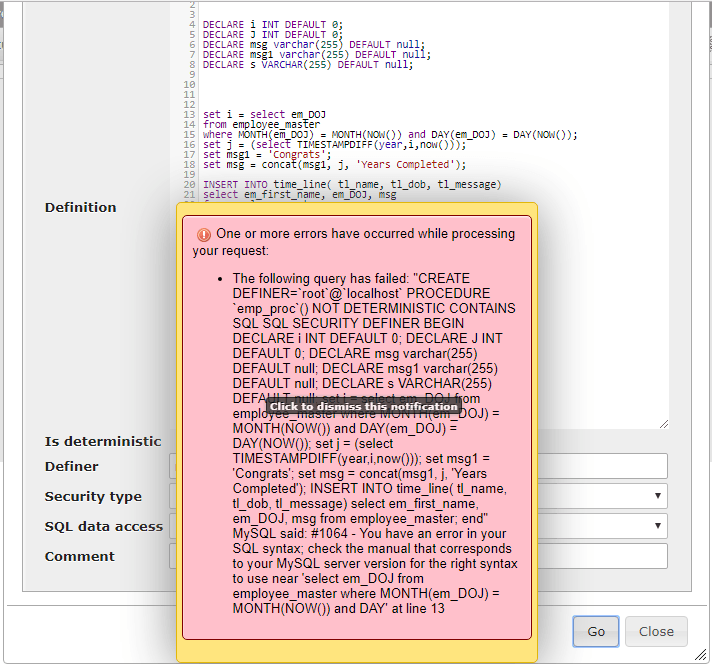Click the Definition field label
The image size is (712, 664).
[x=80, y=207]
